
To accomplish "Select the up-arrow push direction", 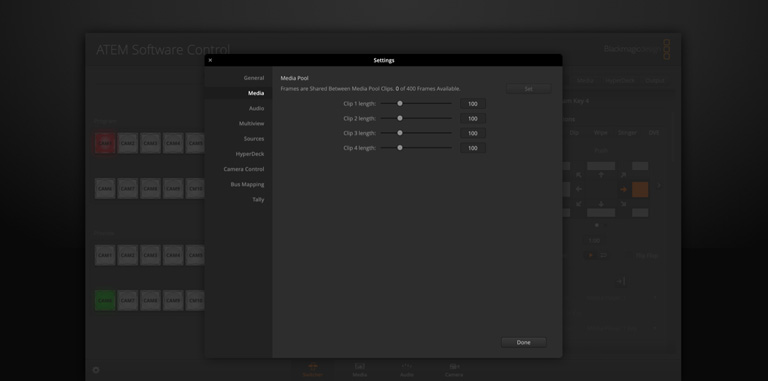I will point(601,175).
